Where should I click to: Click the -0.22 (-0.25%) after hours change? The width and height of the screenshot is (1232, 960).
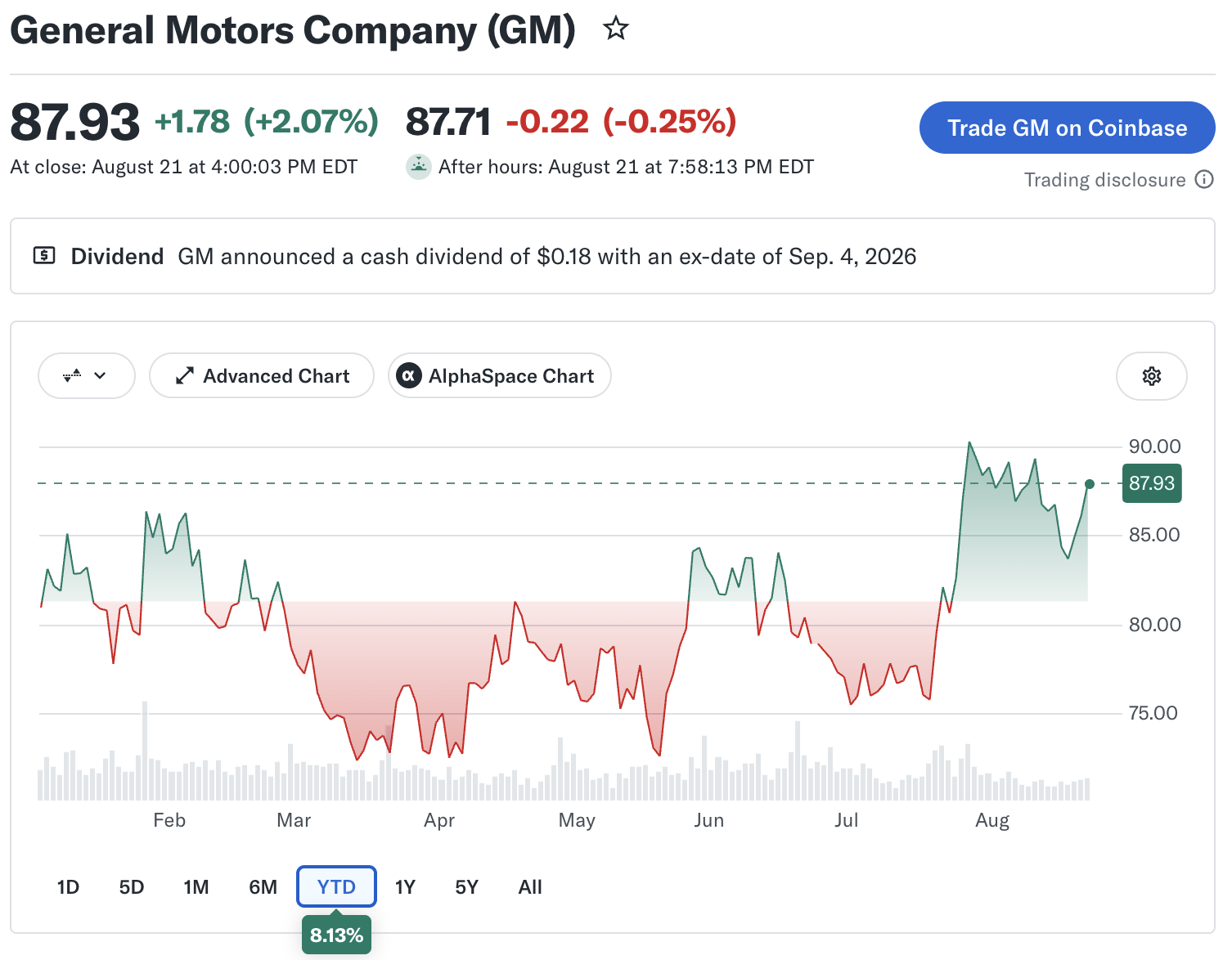tap(622, 122)
